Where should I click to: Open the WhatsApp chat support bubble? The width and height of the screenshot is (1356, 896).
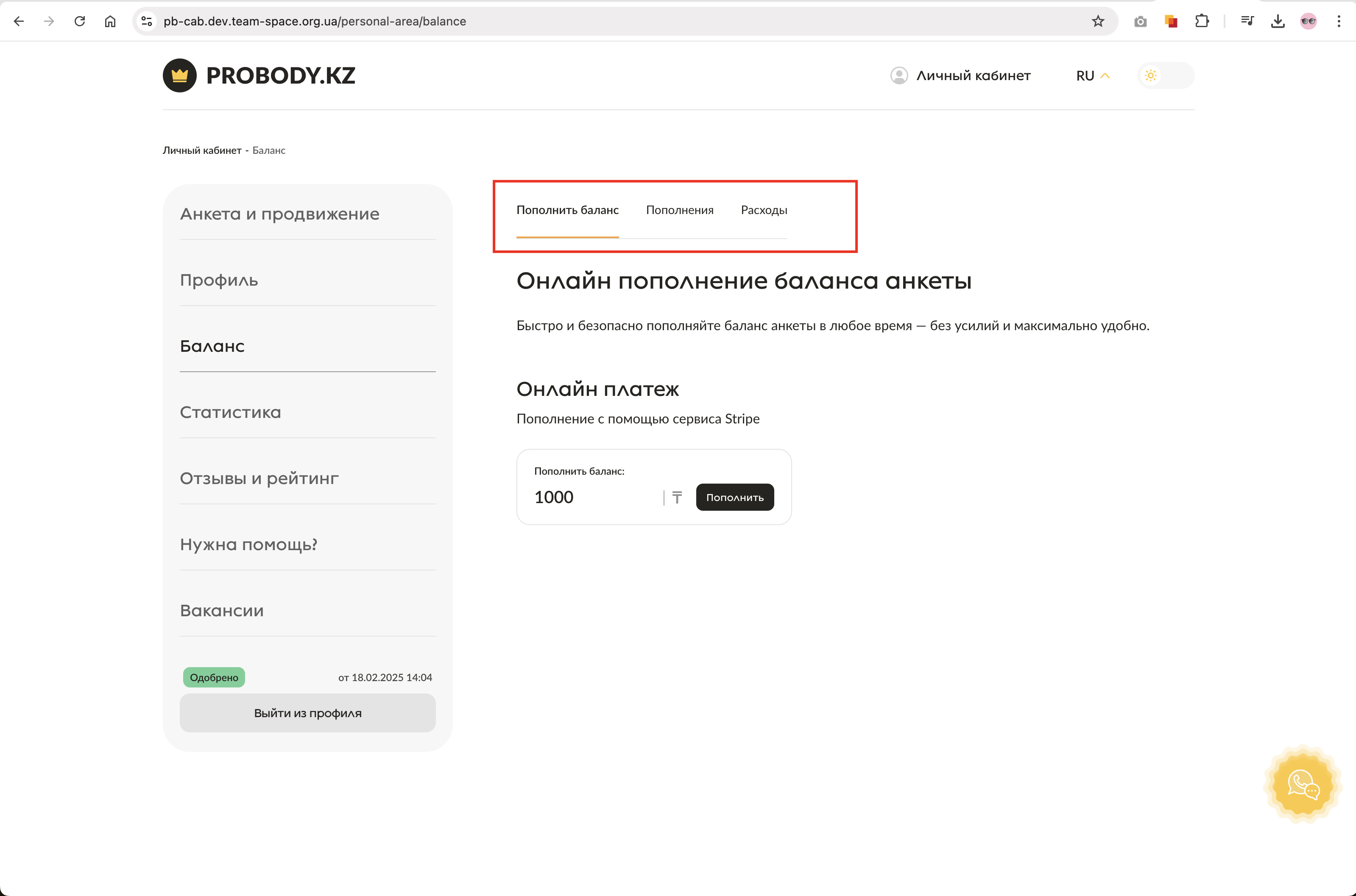(1303, 785)
